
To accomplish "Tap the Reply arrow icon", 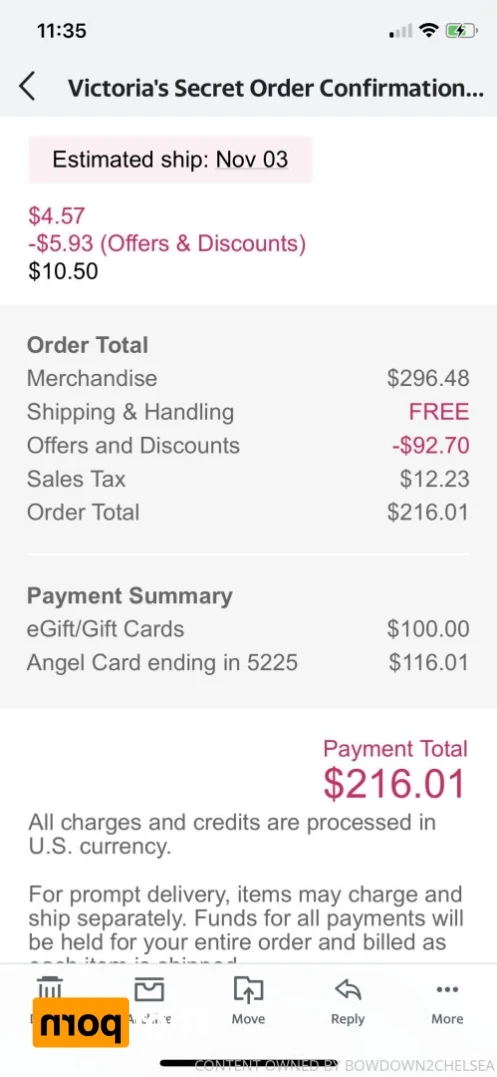I will point(347,989).
